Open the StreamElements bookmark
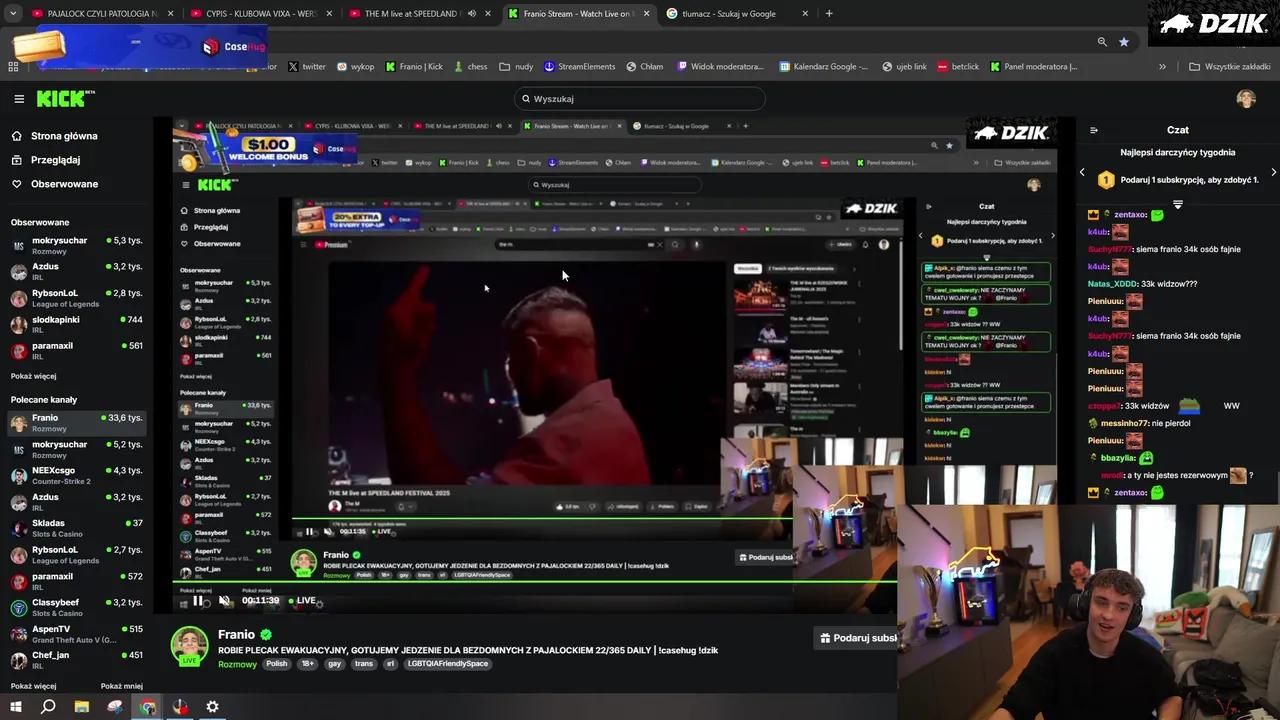 [x=580, y=67]
